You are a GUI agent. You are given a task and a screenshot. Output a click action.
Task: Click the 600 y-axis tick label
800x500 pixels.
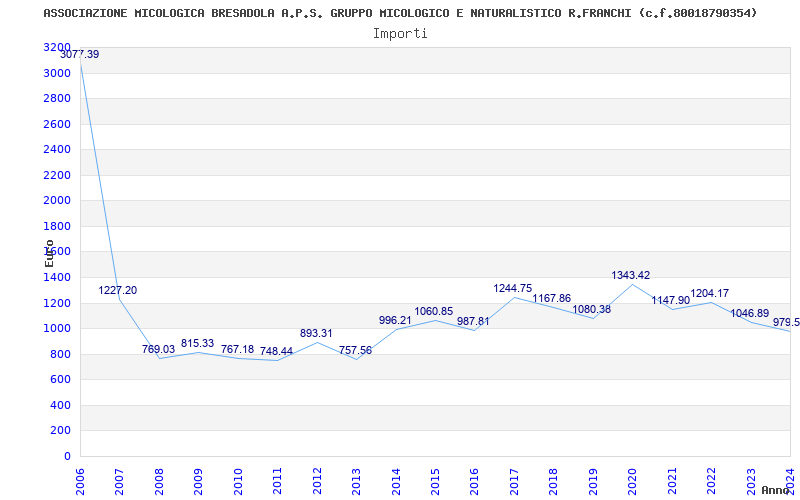coord(60,380)
